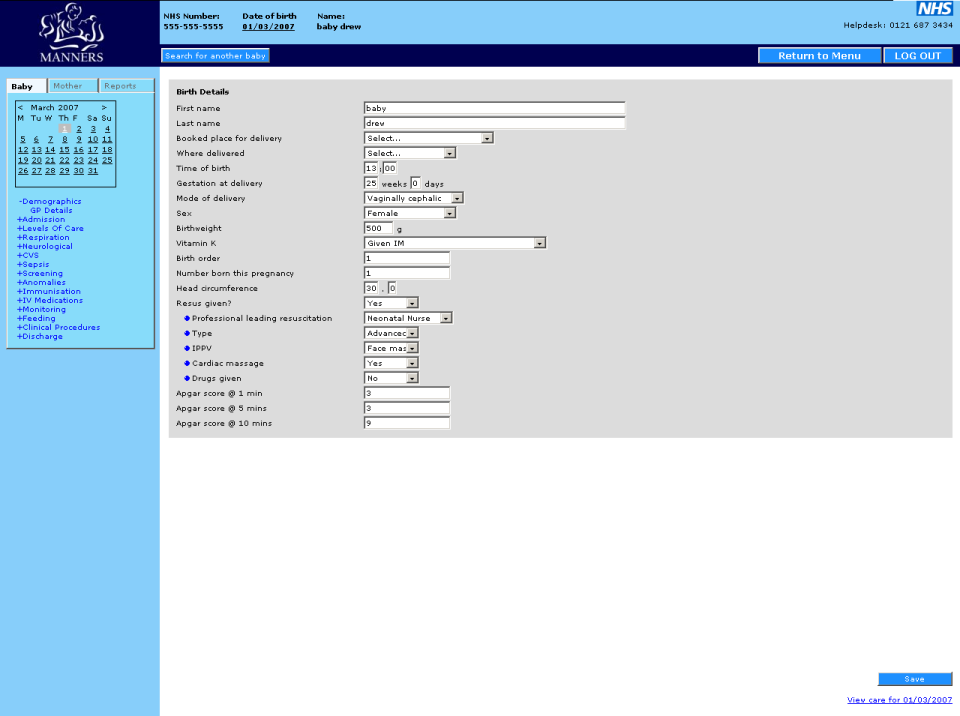
Task: Click Search for another baby button
Action: [216, 56]
